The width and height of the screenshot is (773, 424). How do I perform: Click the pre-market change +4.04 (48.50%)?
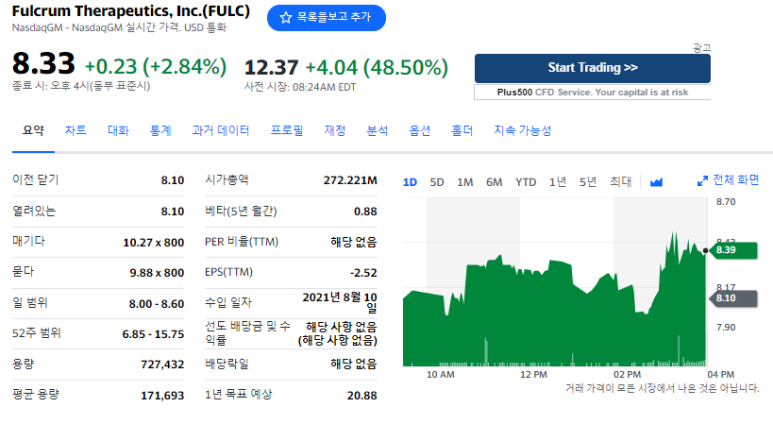tap(377, 68)
